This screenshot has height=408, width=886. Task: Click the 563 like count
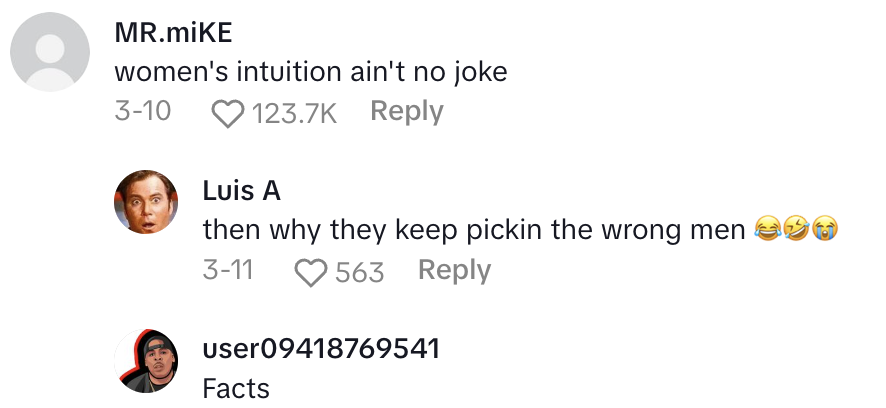click(x=360, y=271)
